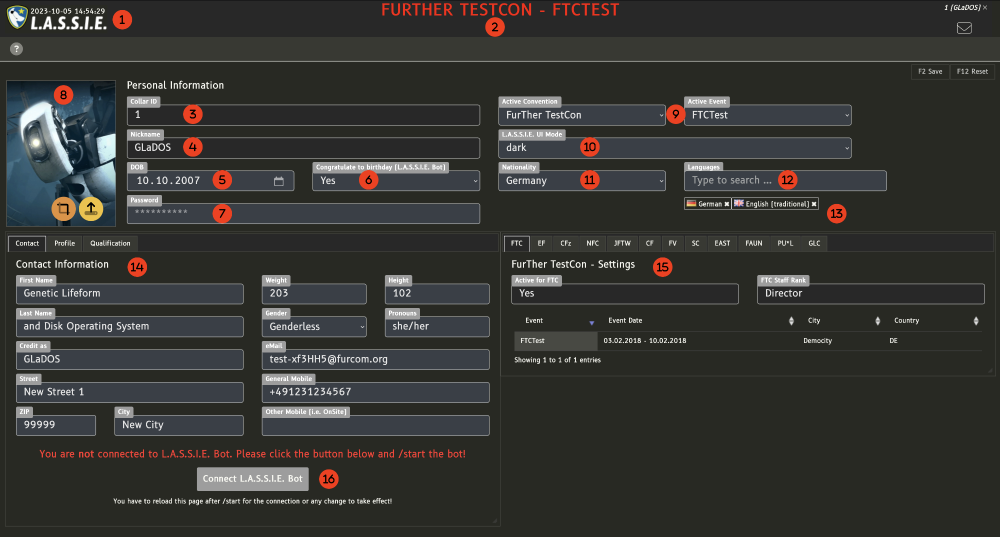Sort the table by Country column

pos(976,321)
